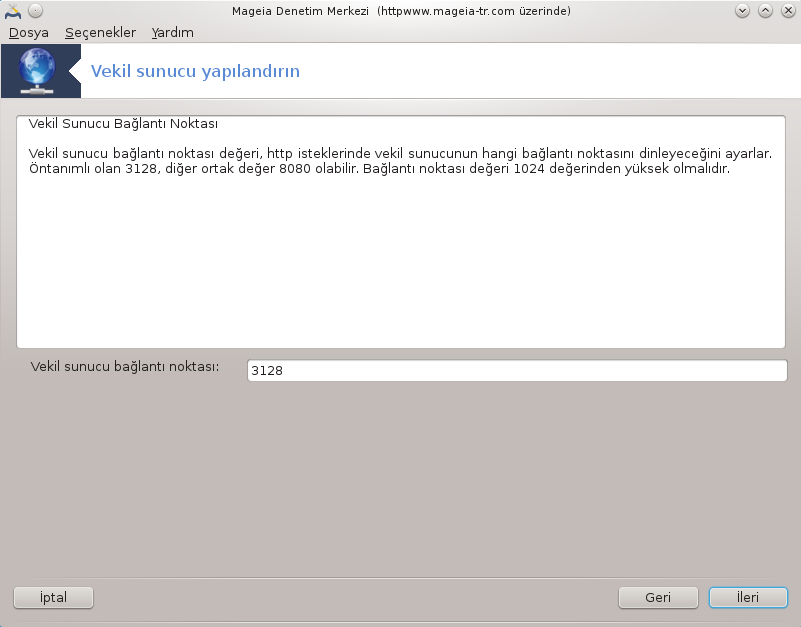Open the Yardım menu

172,33
